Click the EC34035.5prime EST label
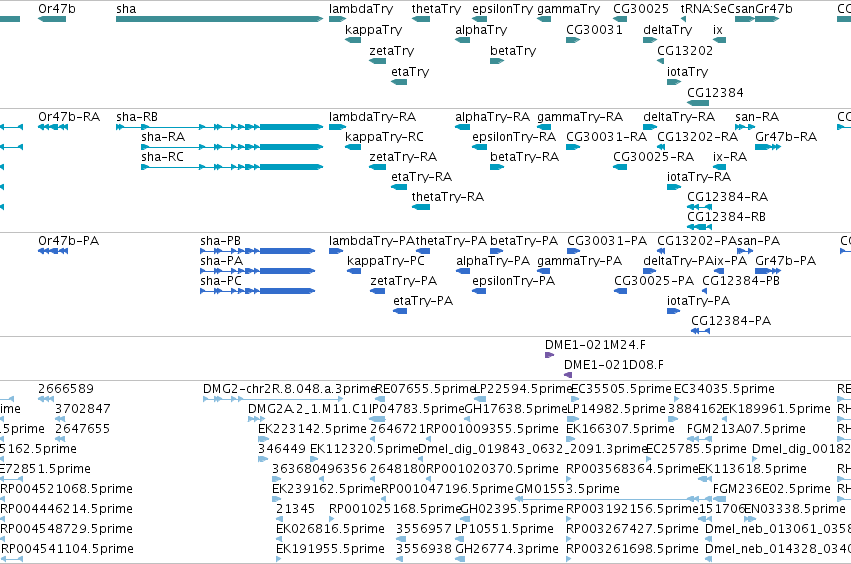851x564 pixels. [724, 389]
